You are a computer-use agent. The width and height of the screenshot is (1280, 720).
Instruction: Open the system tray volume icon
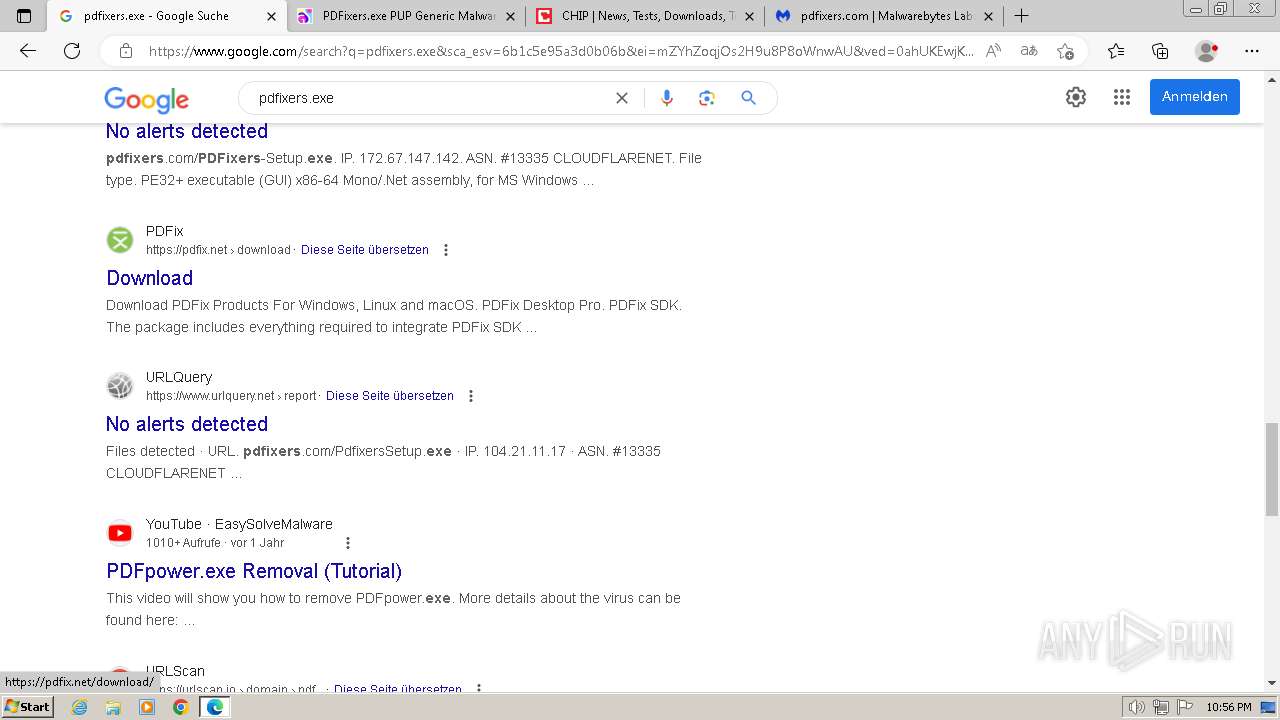pos(1137,707)
